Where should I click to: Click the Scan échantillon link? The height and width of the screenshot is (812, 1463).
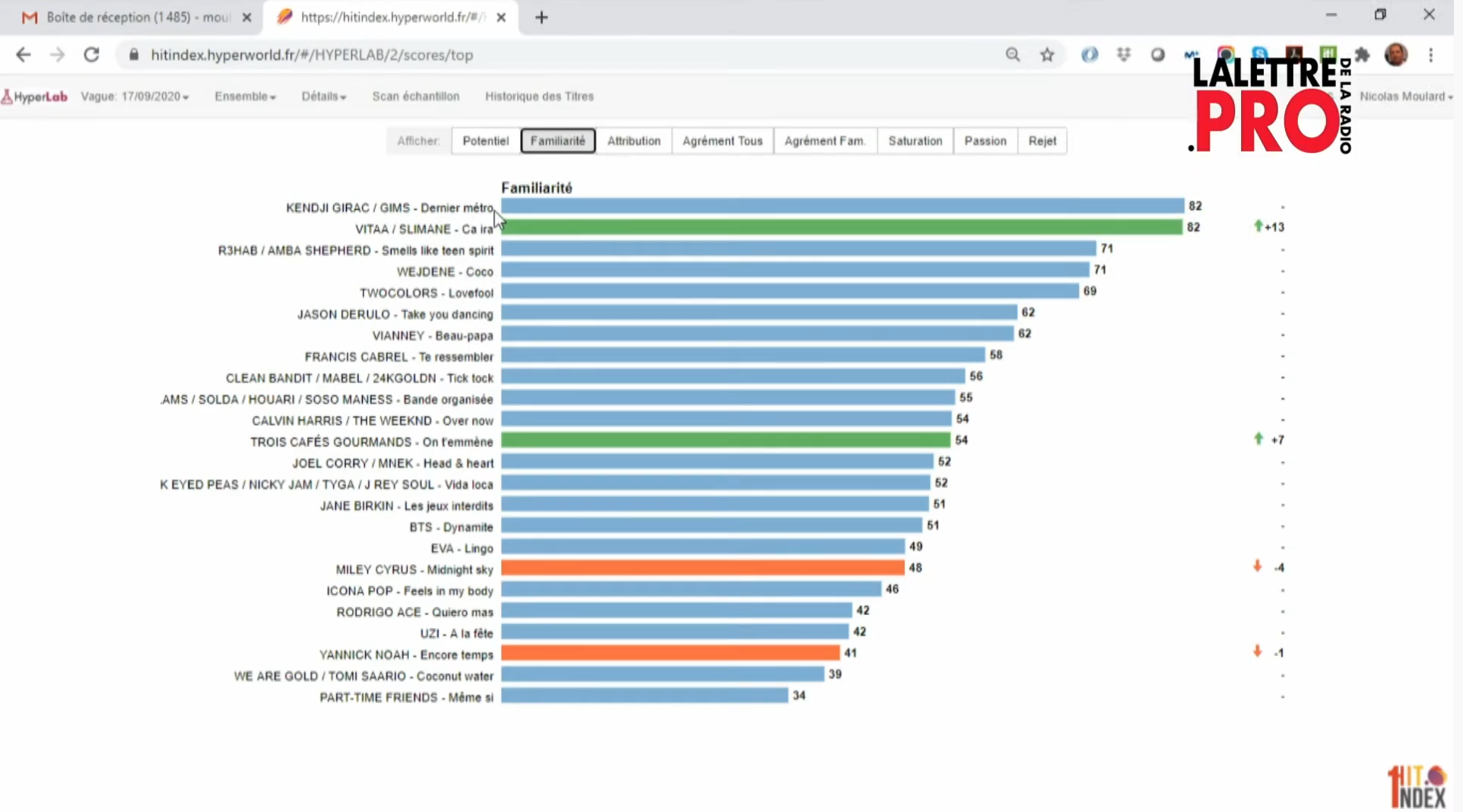click(415, 97)
